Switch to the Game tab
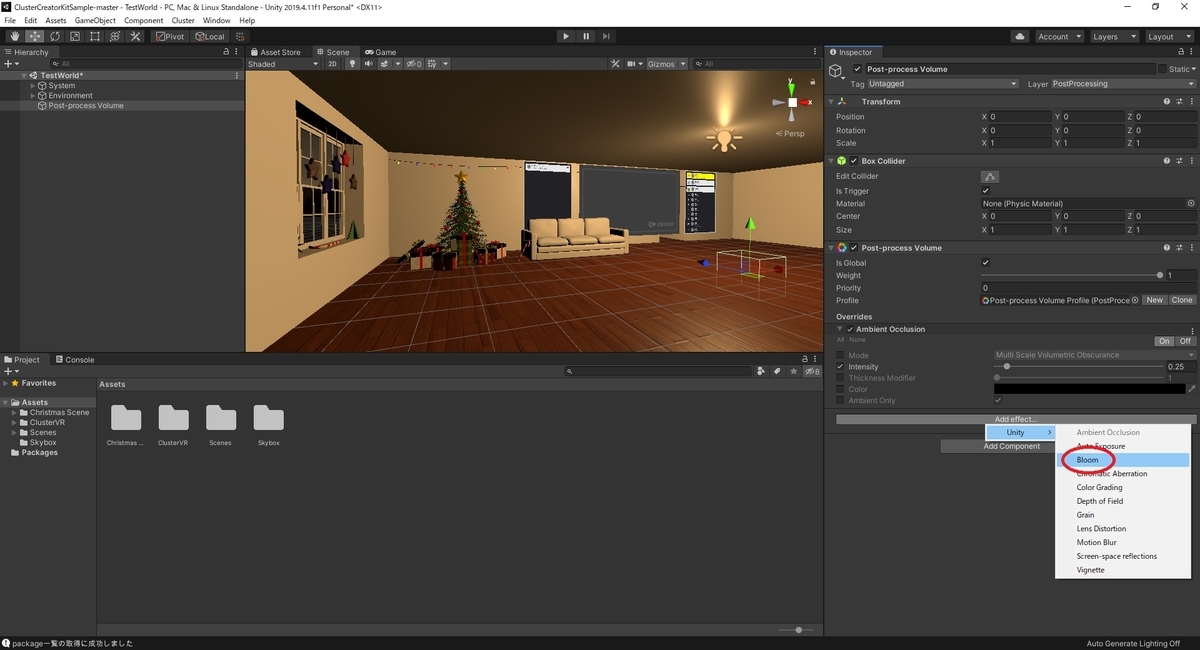Viewport: 1200px width, 650px height. coord(380,52)
